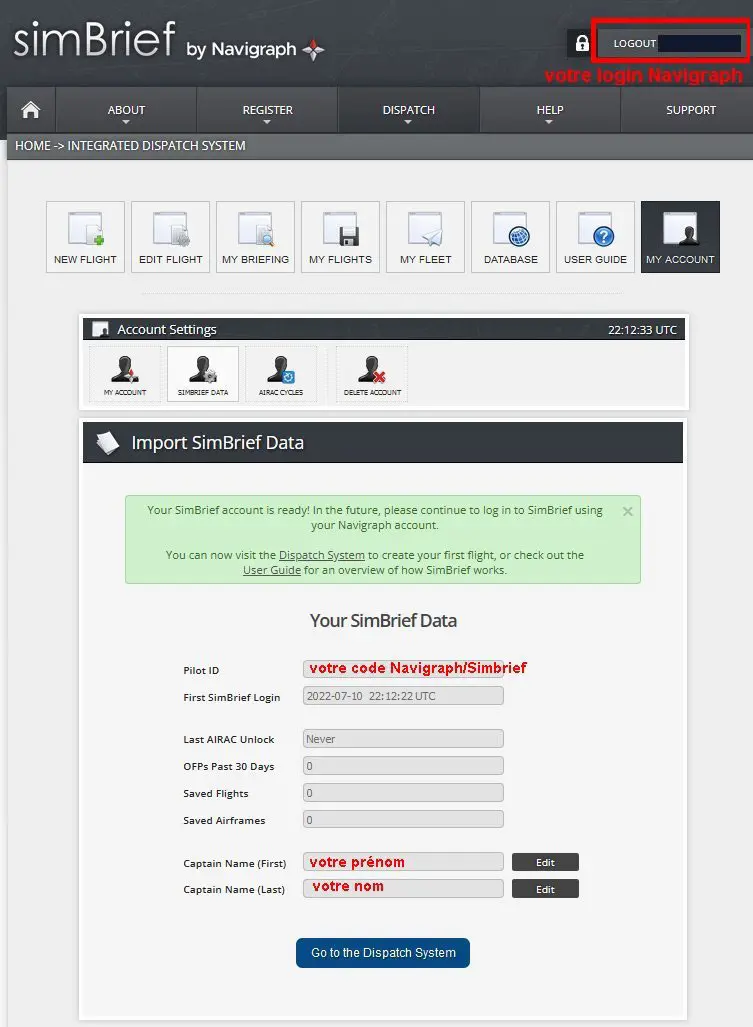Open the New Flight icon
The height and width of the screenshot is (1027, 753).
click(x=85, y=237)
